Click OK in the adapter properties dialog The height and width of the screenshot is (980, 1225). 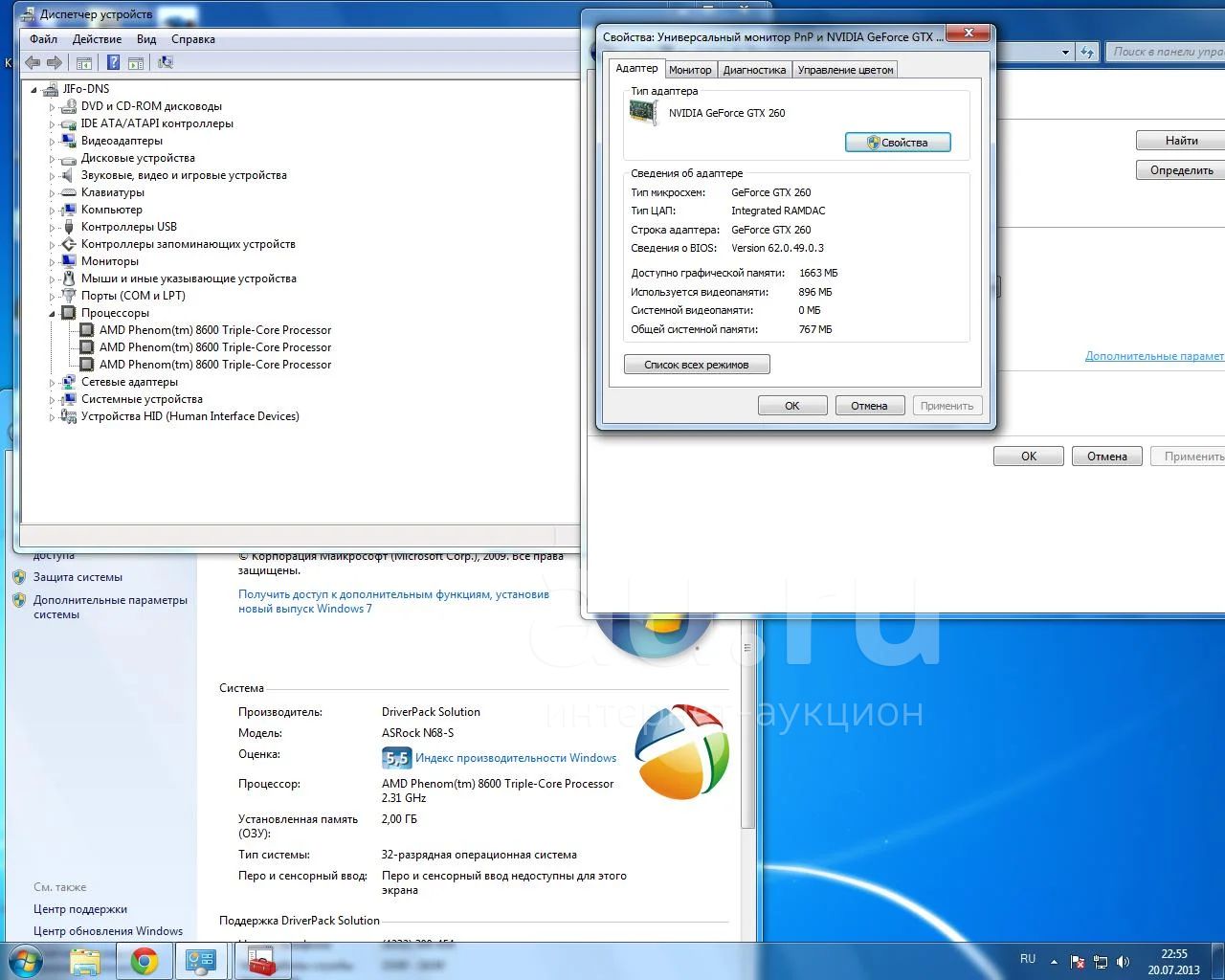792,406
